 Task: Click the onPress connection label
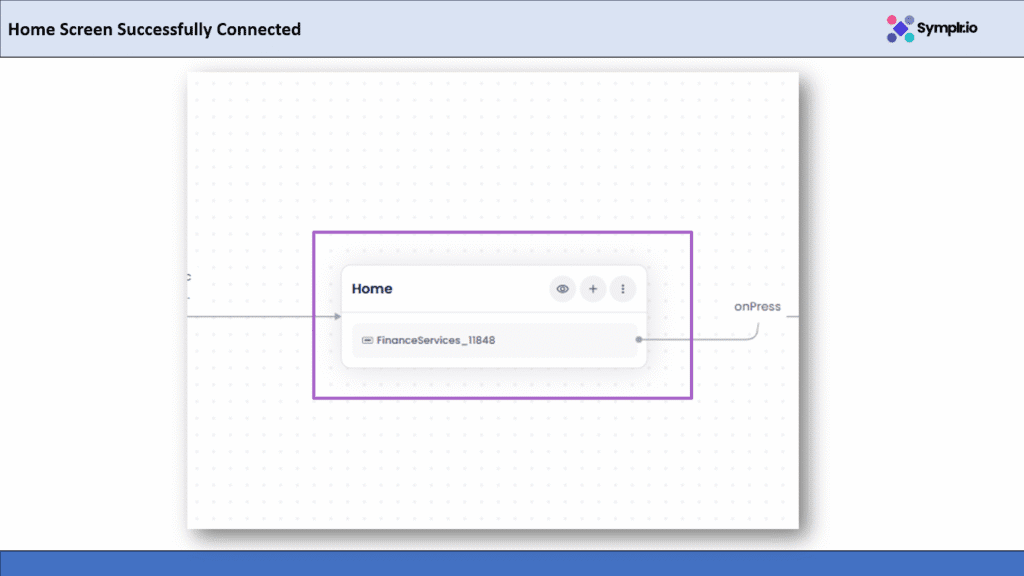pyautogui.click(x=757, y=307)
